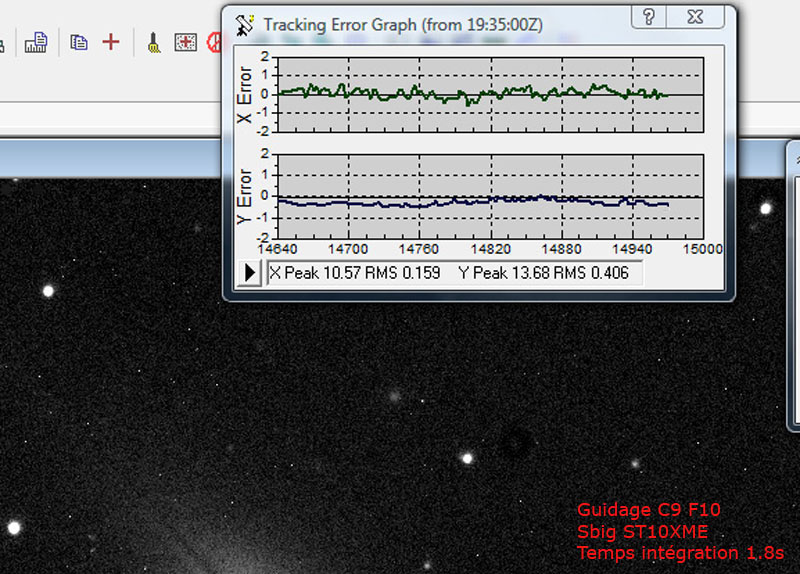Click the X Error axis label
This screenshot has height=574, width=800.
(x=244, y=95)
